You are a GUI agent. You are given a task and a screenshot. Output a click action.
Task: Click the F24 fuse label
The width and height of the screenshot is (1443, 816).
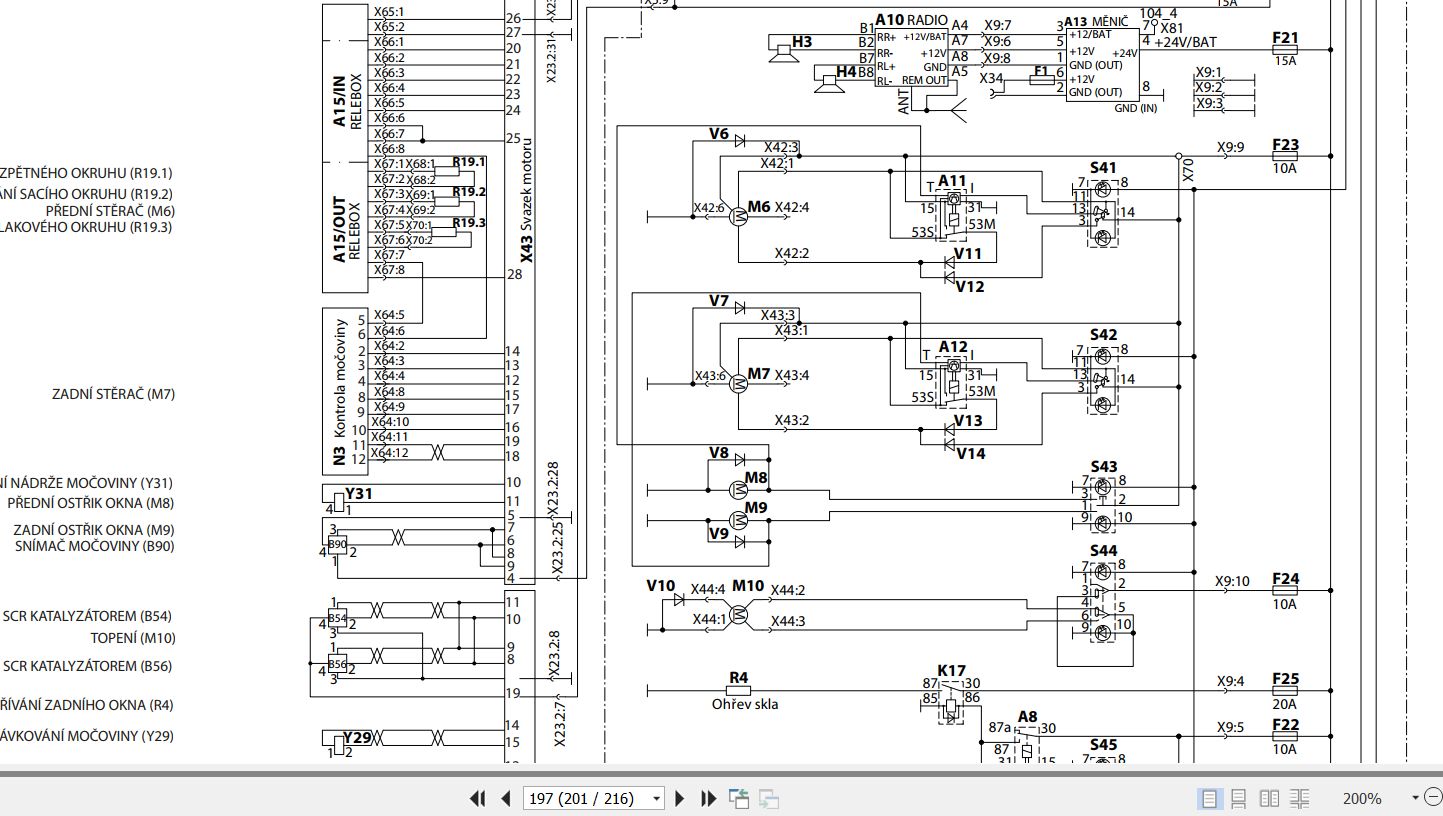[x=1285, y=580]
